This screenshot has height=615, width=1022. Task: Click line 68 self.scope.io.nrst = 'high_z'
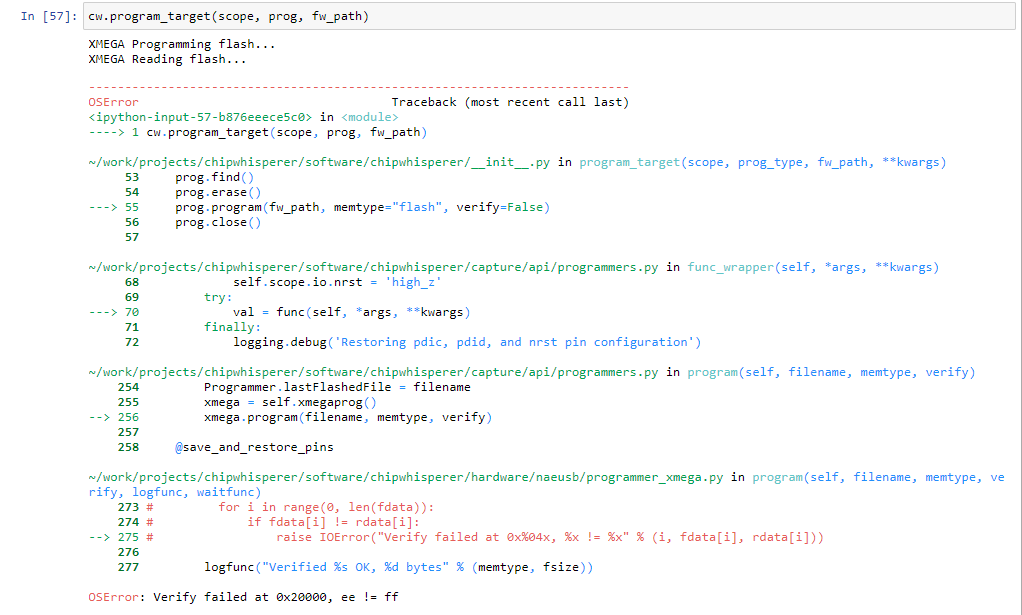coord(338,282)
